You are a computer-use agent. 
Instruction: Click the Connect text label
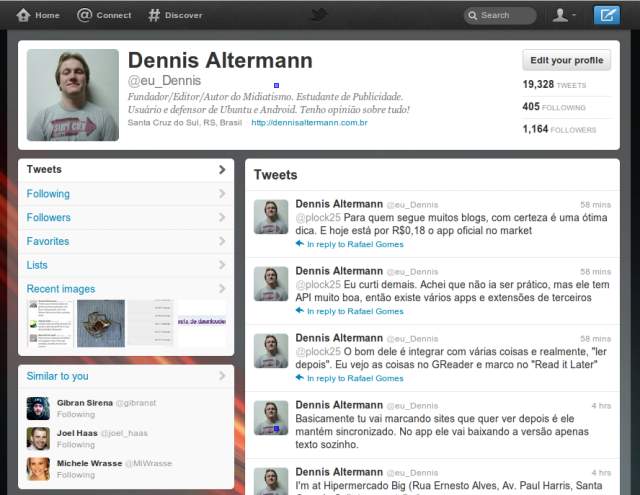tap(114, 15)
